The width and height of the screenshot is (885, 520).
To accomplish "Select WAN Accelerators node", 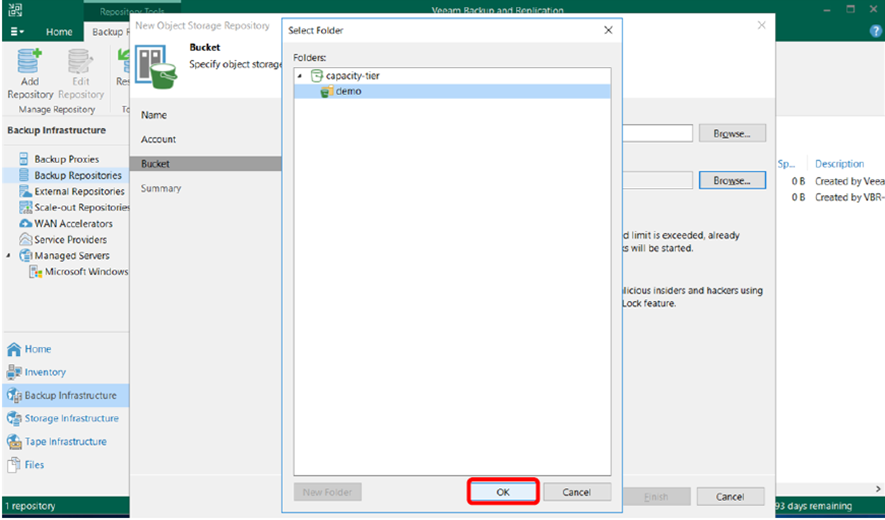I will (x=73, y=224).
